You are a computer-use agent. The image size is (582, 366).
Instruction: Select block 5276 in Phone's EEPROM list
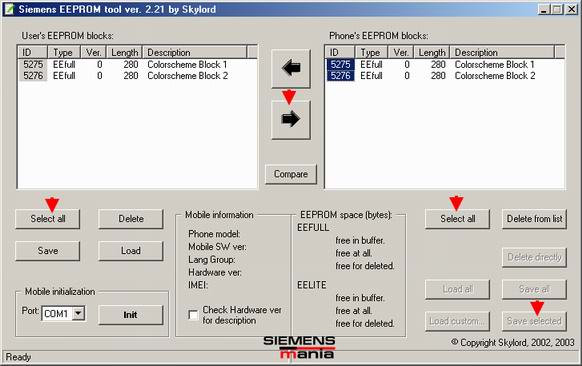[340, 76]
